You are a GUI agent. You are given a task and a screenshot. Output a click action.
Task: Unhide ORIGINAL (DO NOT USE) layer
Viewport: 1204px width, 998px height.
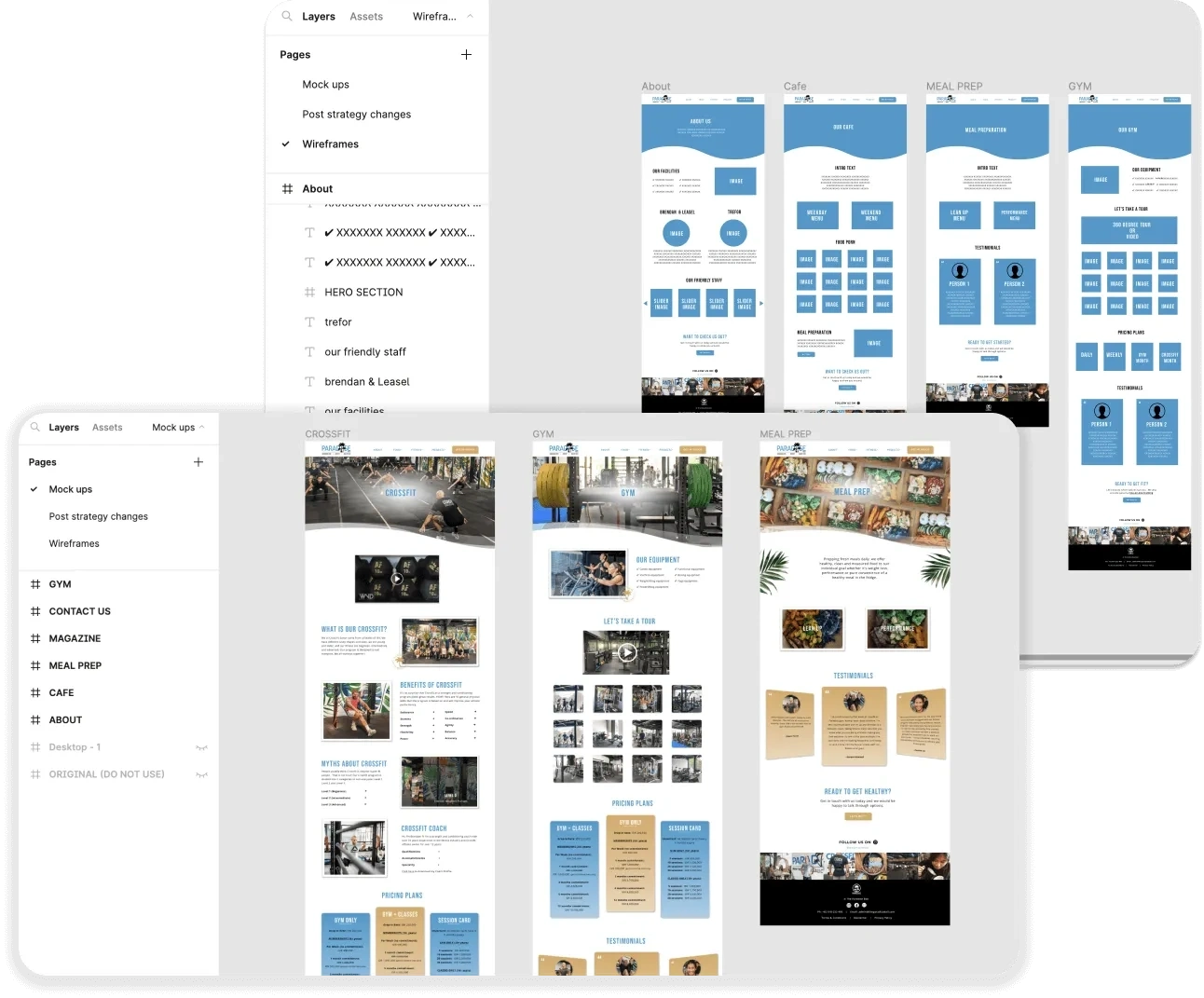(x=201, y=774)
